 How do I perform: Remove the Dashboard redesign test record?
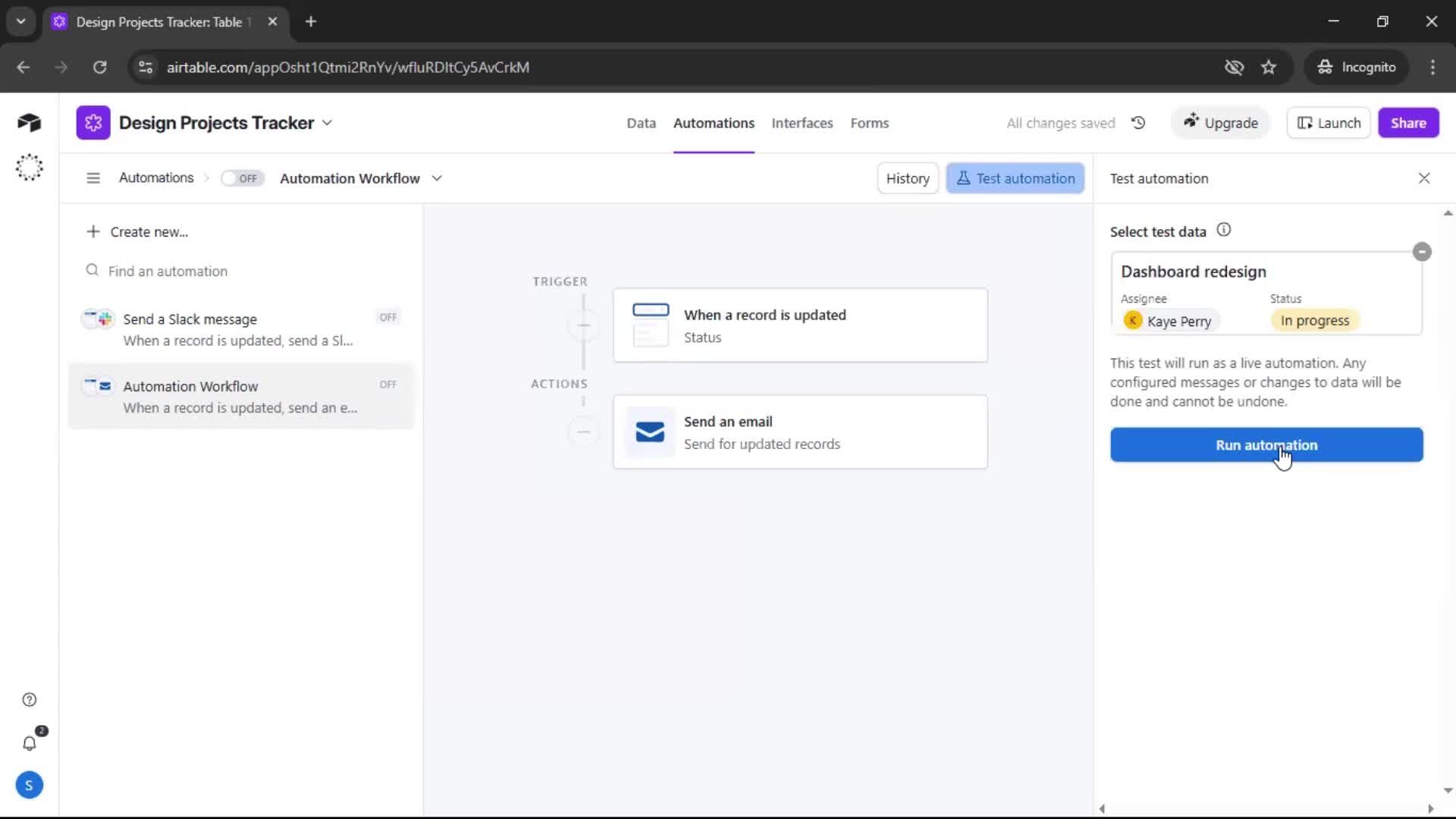click(x=1422, y=252)
